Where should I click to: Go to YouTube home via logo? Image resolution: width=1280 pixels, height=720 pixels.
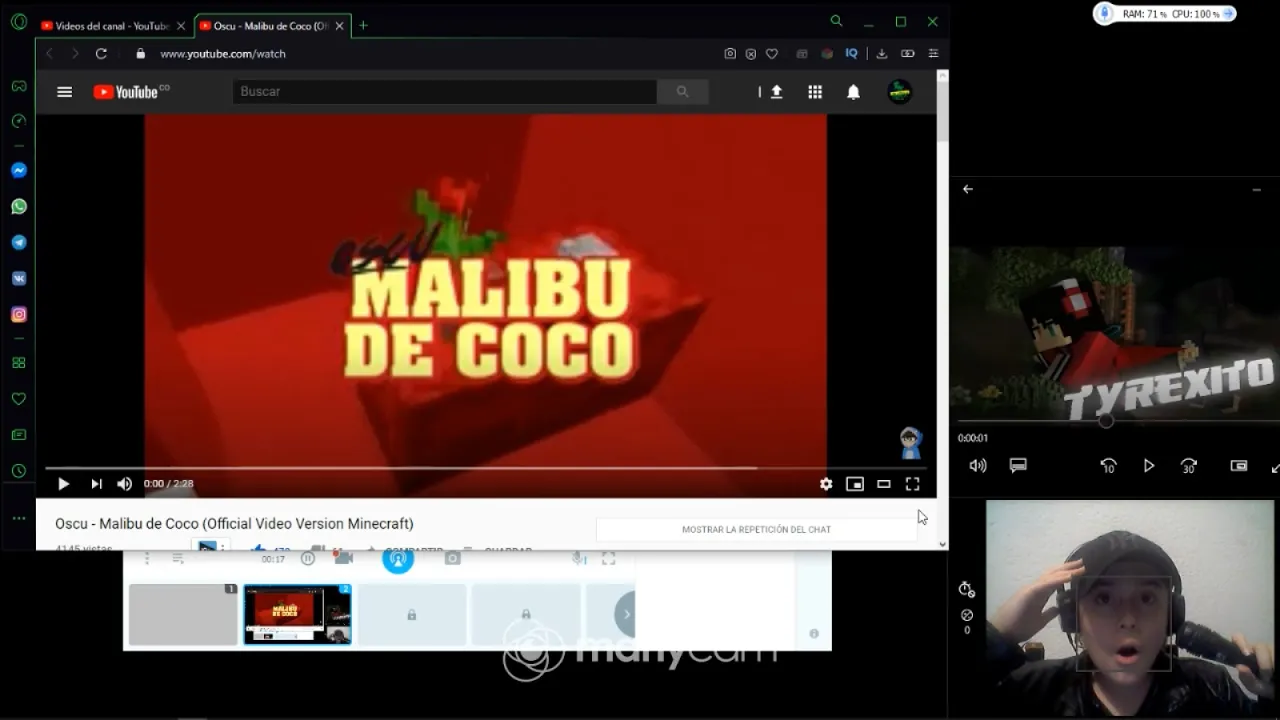(131, 92)
